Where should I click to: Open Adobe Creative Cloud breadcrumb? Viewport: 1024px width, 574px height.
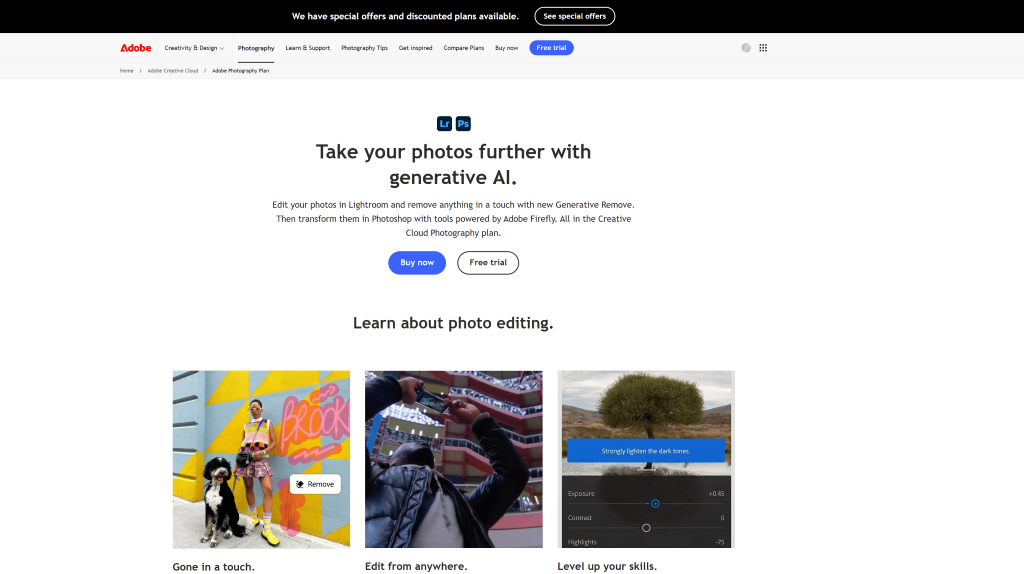[x=172, y=71]
